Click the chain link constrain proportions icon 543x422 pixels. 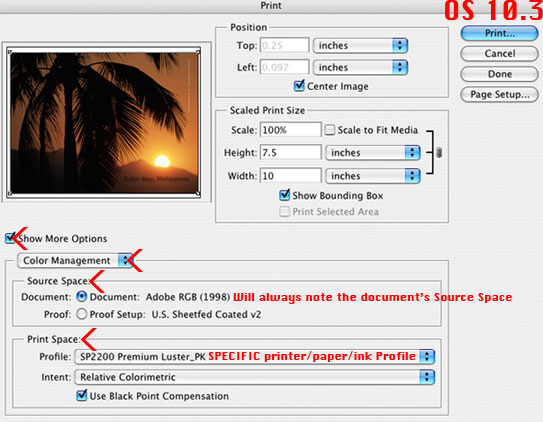coord(439,152)
